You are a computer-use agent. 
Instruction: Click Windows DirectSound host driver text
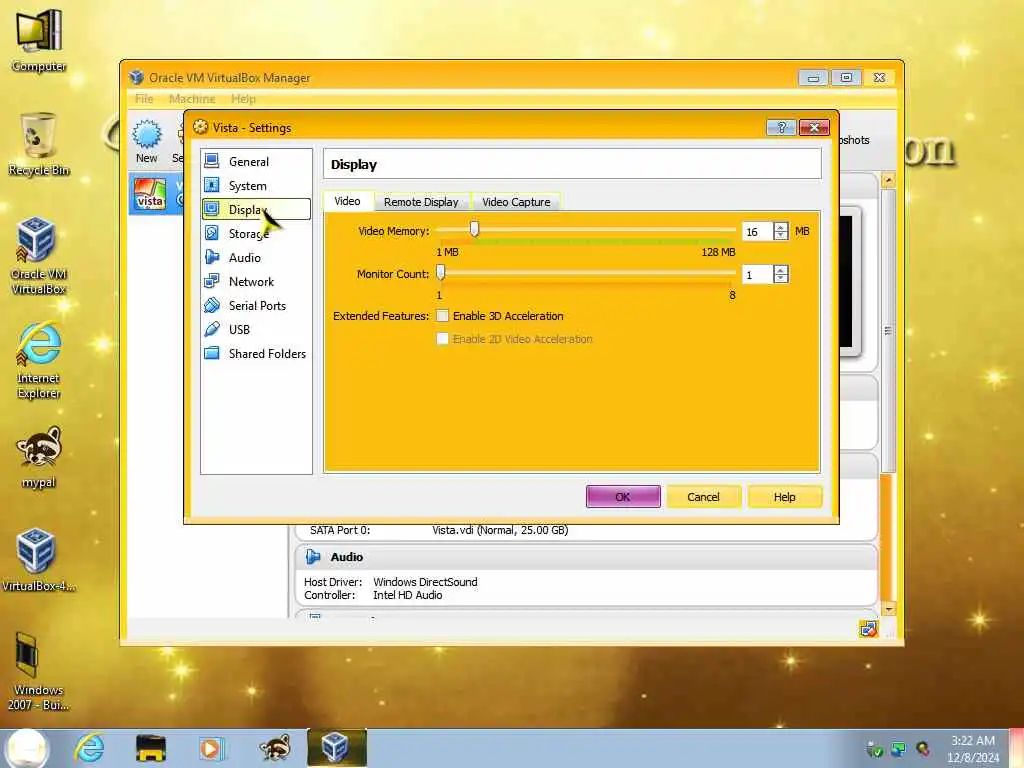pos(425,582)
